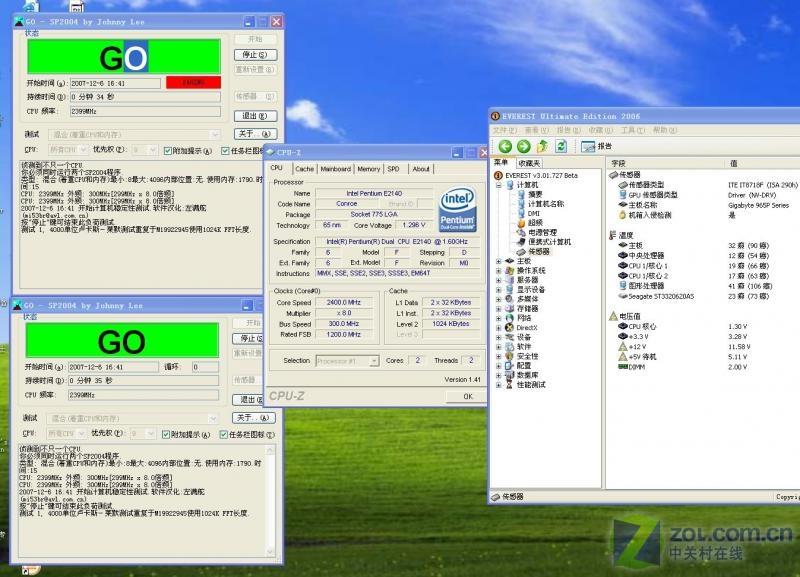
Task: Open 工具 menu in EVEREST menu bar
Action: pos(633,131)
